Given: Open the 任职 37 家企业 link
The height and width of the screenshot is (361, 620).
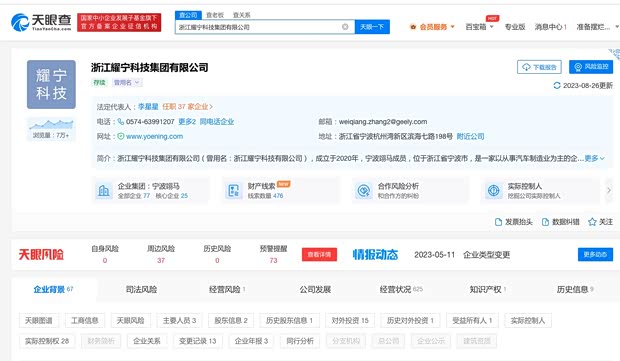Looking at the screenshot, I should (x=187, y=107).
